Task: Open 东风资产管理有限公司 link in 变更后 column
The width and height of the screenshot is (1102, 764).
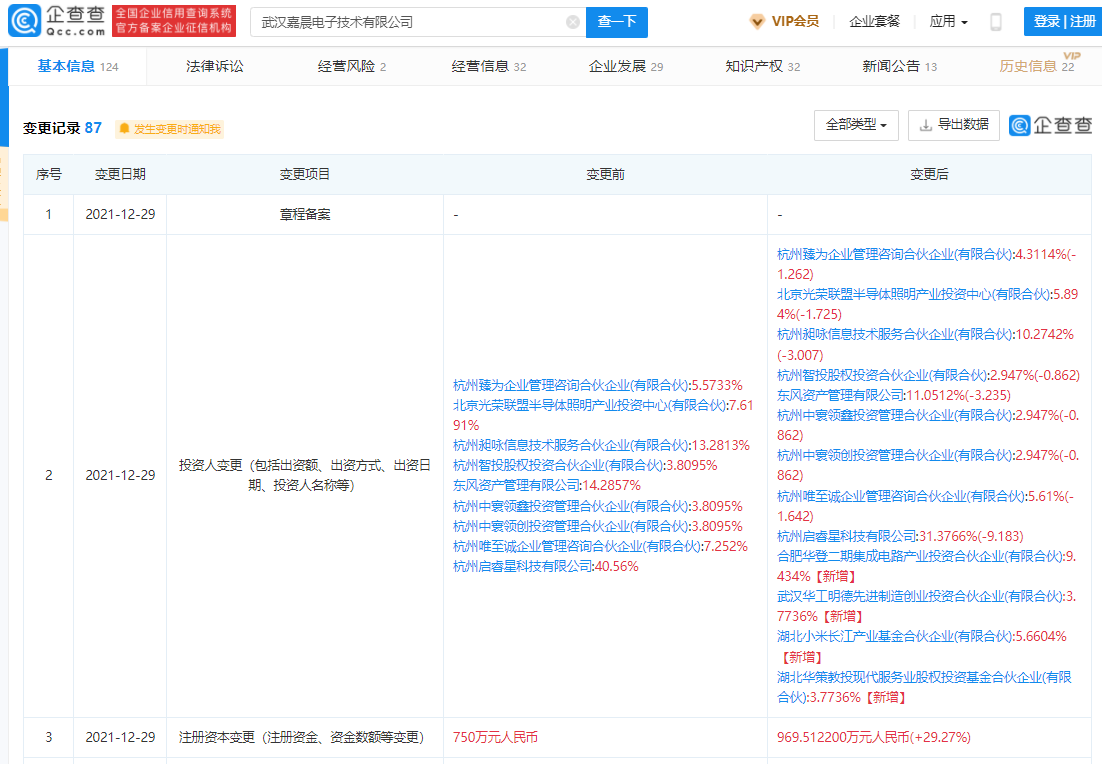Action: click(x=841, y=395)
